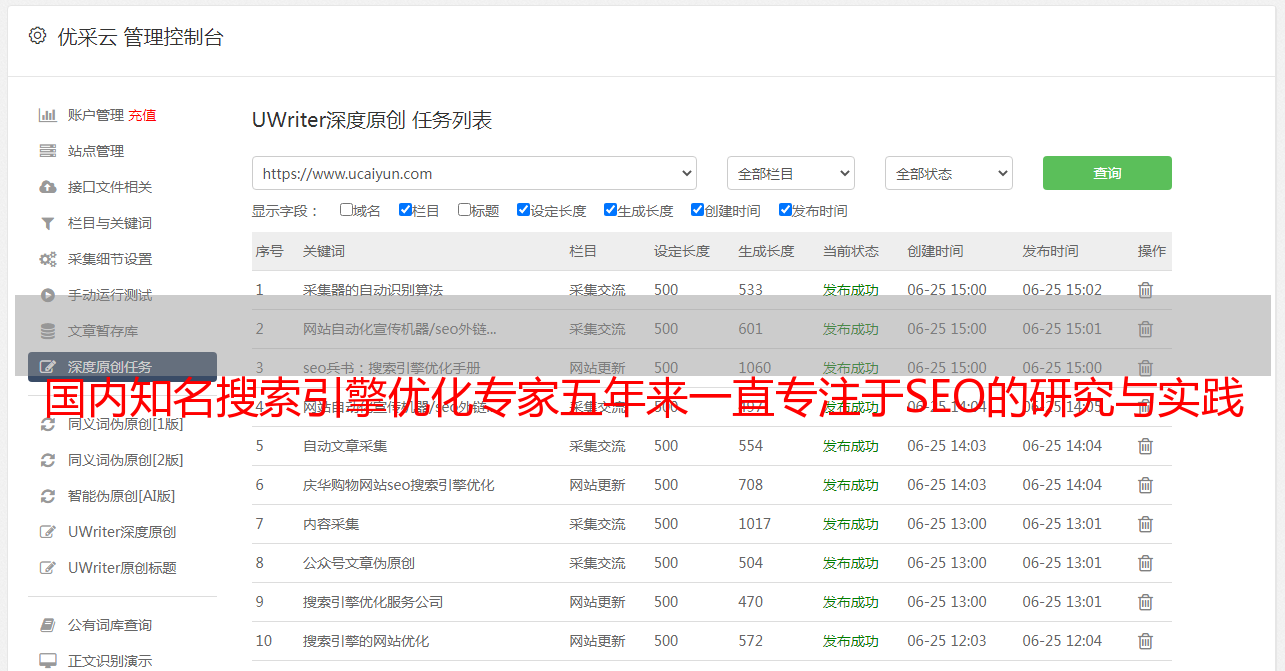Uncheck the 栏目 display field checkbox

[405, 210]
